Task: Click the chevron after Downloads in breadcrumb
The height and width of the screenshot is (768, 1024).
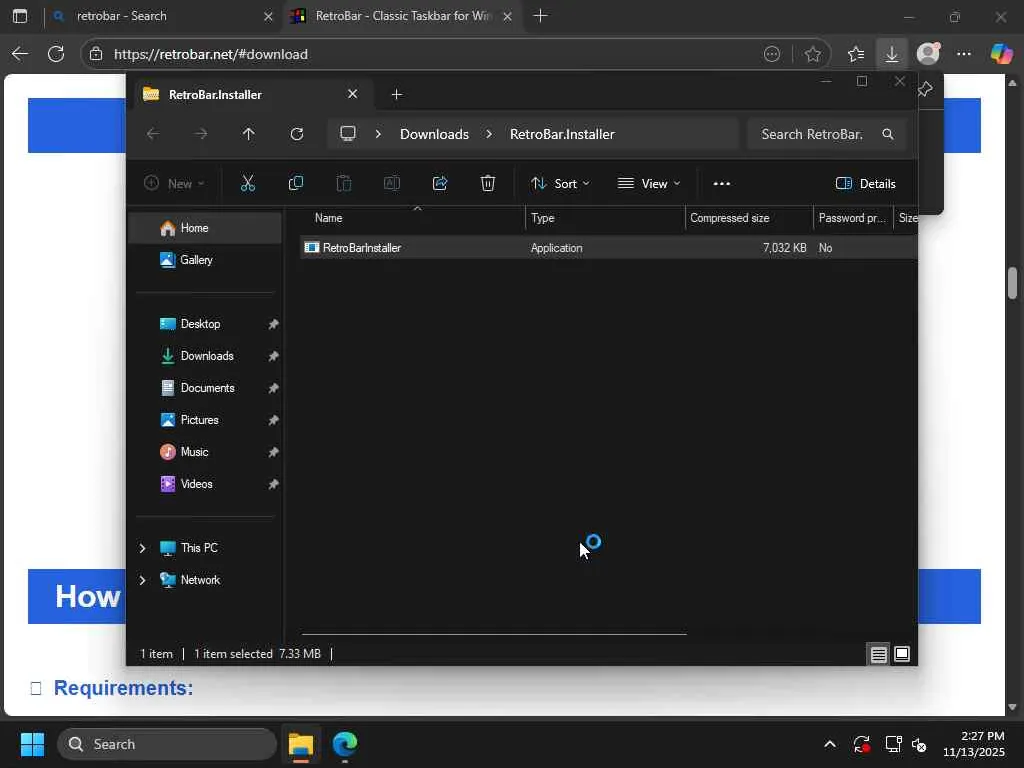Action: click(489, 134)
